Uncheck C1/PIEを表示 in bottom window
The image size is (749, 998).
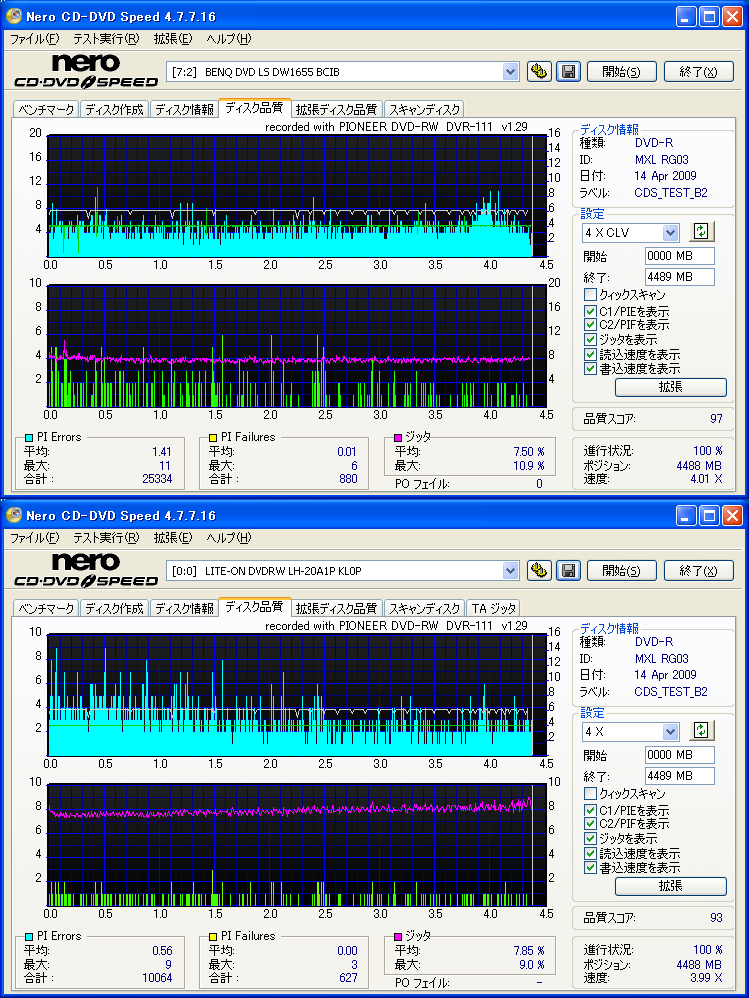(x=590, y=810)
